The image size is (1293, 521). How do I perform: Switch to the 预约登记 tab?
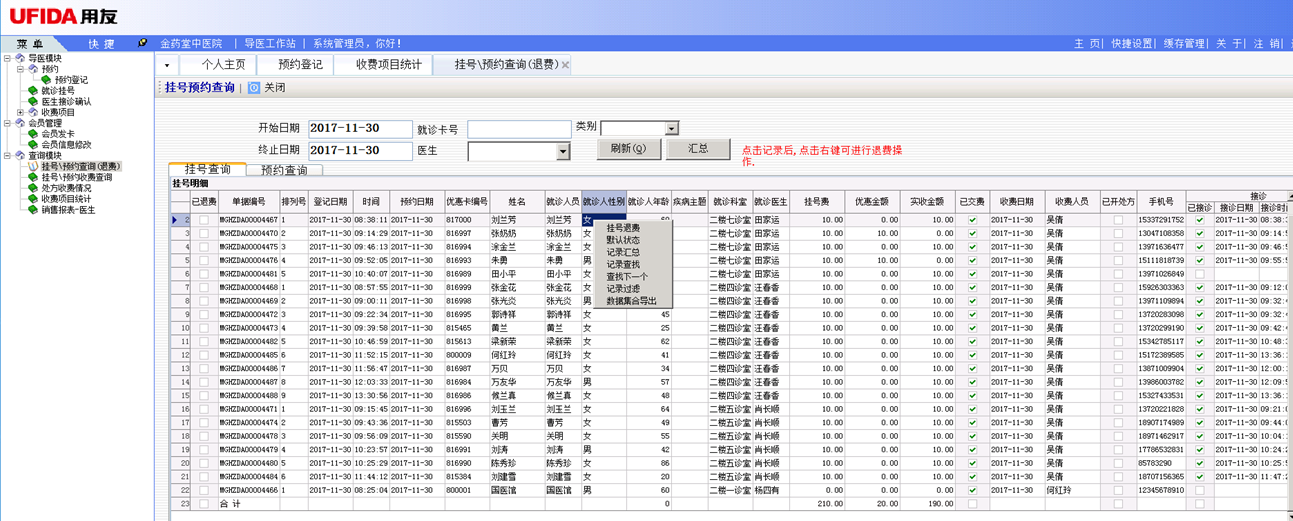pyautogui.click(x=300, y=65)
